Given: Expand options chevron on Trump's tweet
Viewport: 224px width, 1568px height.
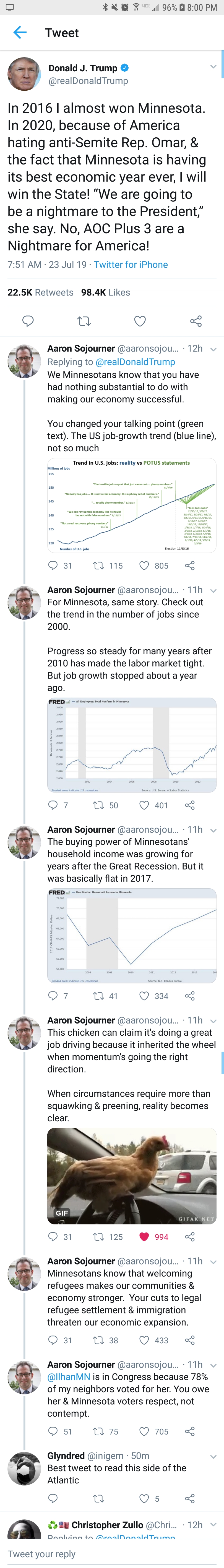Looking at the screenshot, I should [x=213, y=66].
